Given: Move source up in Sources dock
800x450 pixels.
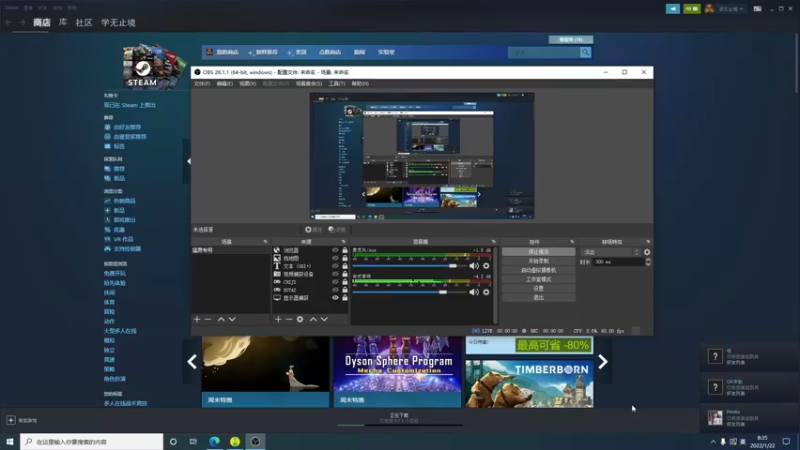Looking at the screenshot, I should click(313, 319).
